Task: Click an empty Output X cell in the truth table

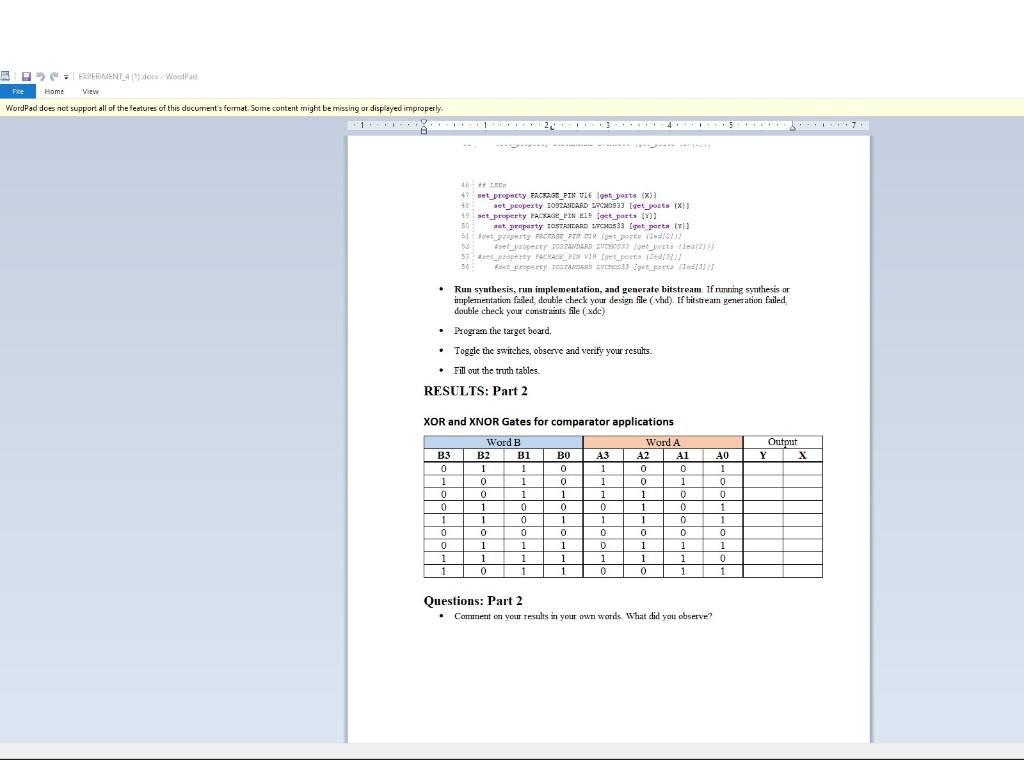Action: pos(803,467)
